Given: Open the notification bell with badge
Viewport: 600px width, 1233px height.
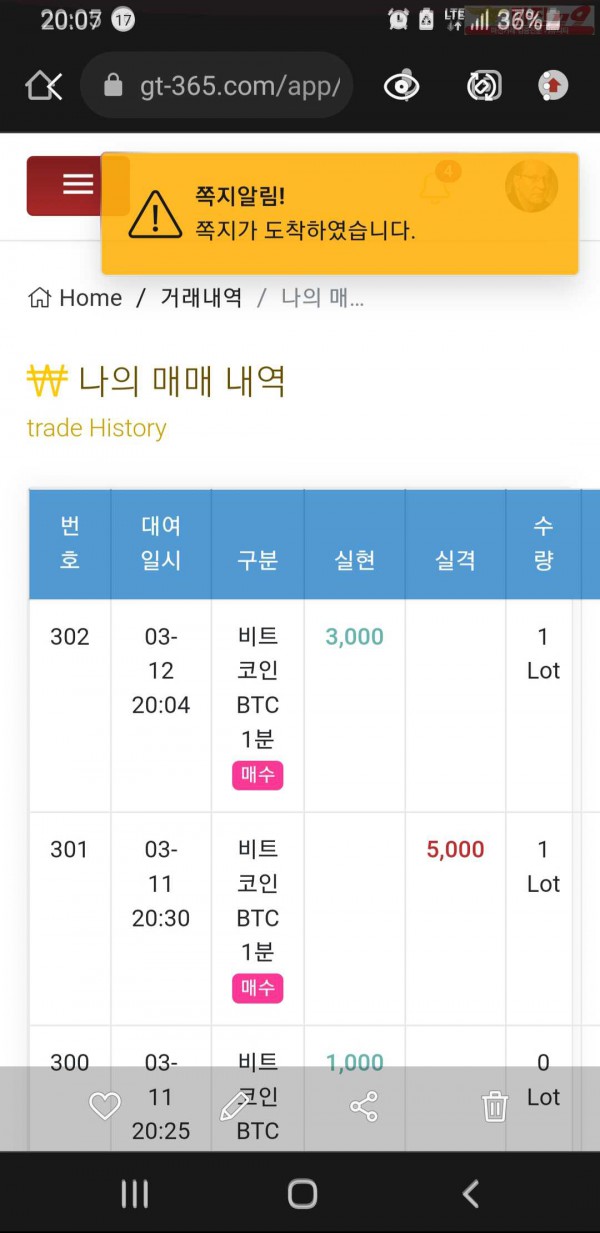Looking at the screenshot, I should [437, 184].
